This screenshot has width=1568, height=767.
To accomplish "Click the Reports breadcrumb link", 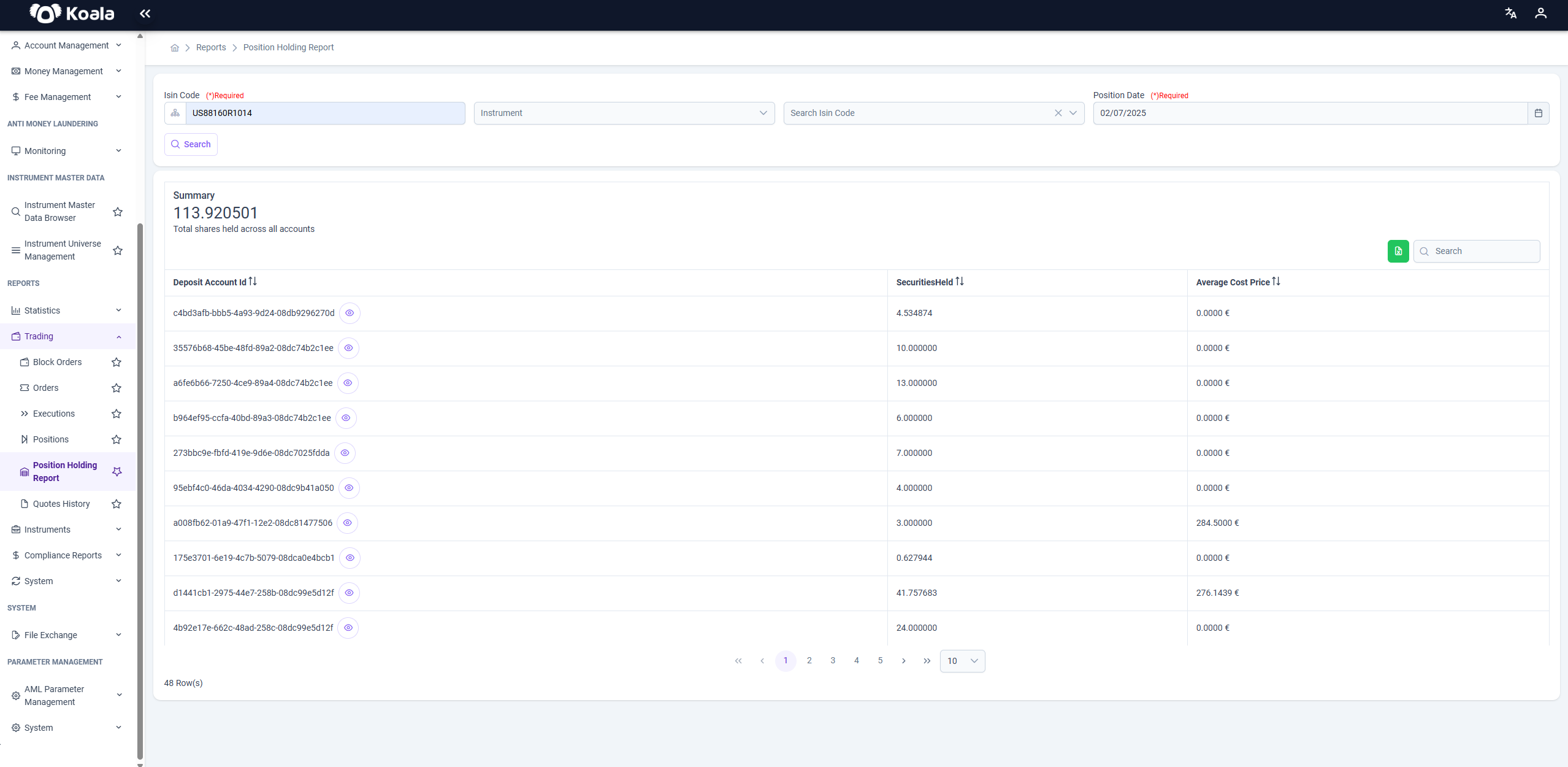I will click(x=211, y=48).
